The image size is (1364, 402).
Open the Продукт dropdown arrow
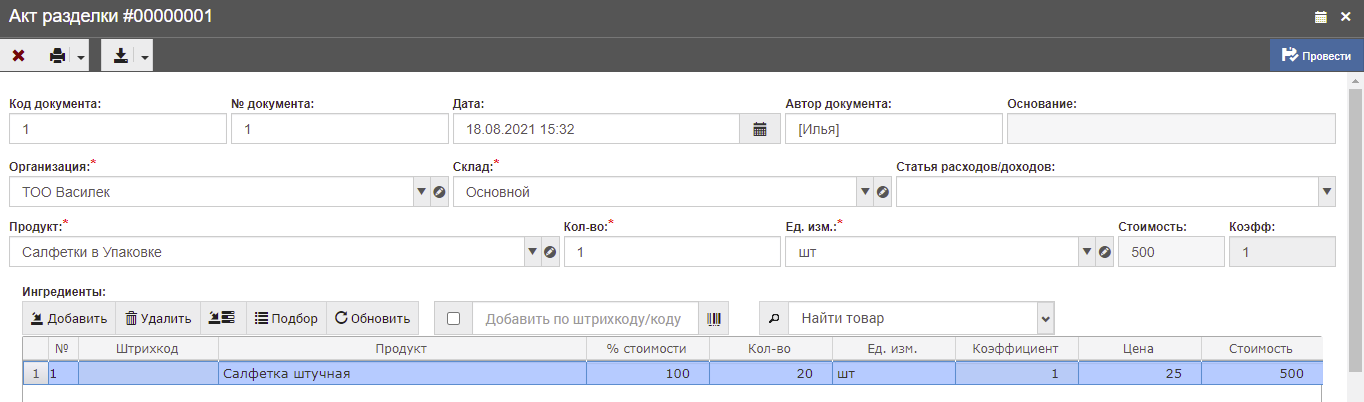pyautogui.click(x=532, y=252)
